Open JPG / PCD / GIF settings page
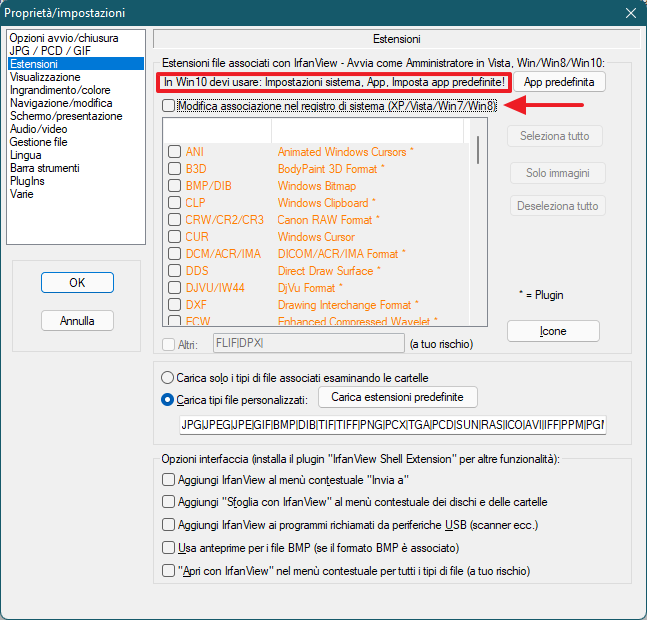Viewport: 647px width, 620px height. (x=50, y=51)
